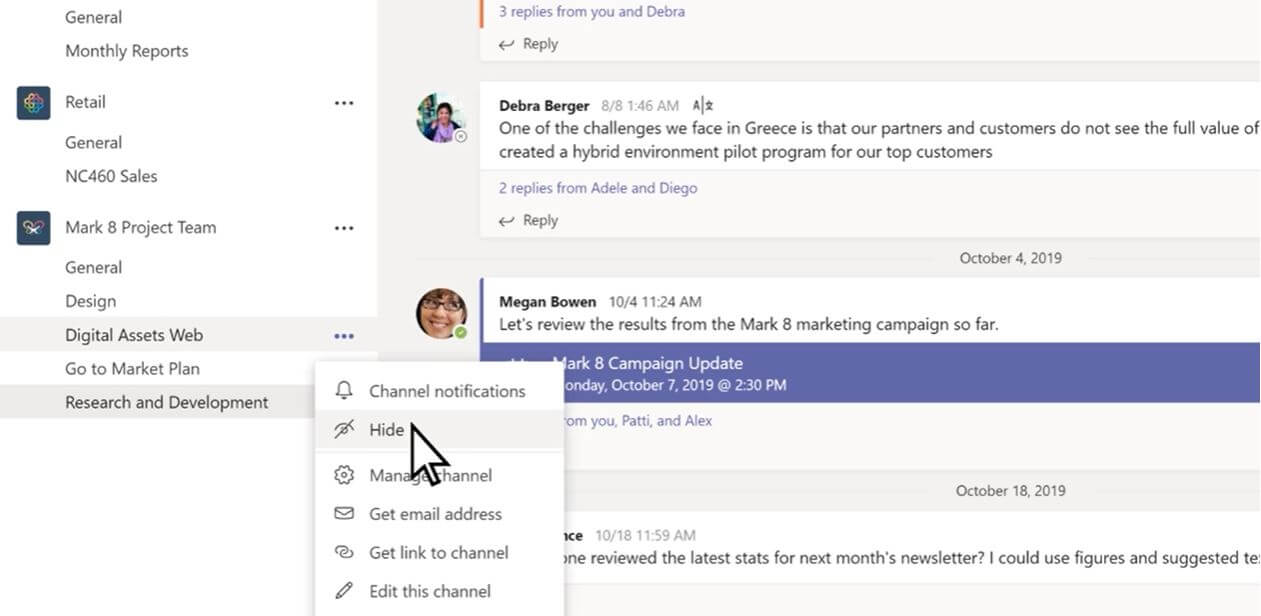
Task: Expand replies from you, Patti, and Alex
Action: 637,421
